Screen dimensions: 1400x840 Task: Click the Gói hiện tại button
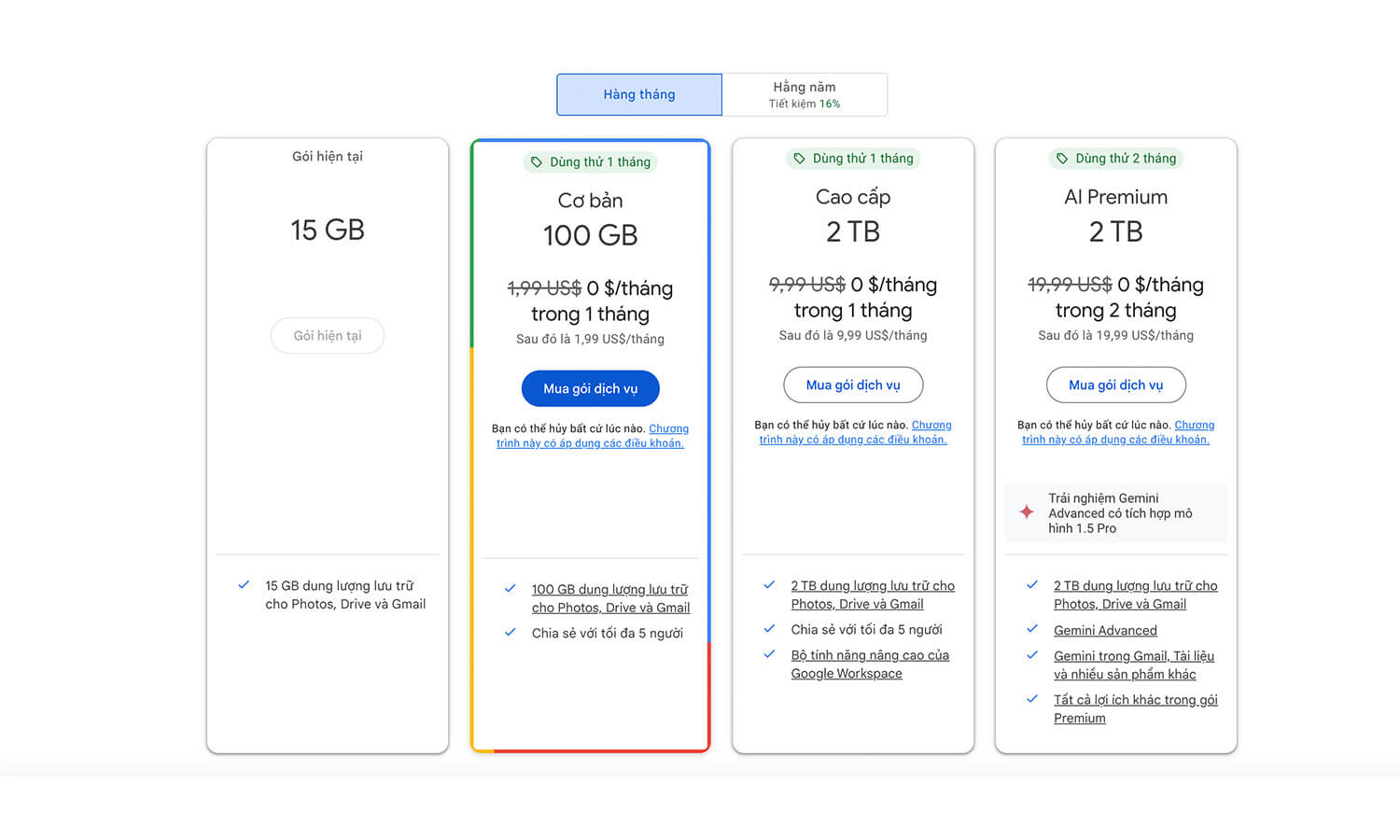point(327,335)
